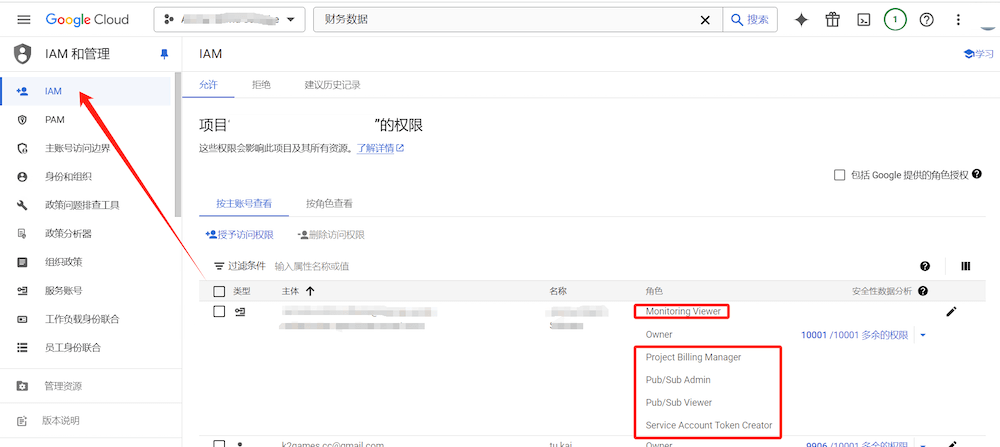Sort by 主体 column arrow
This screenshot has height=447, width=1000.
310,291
